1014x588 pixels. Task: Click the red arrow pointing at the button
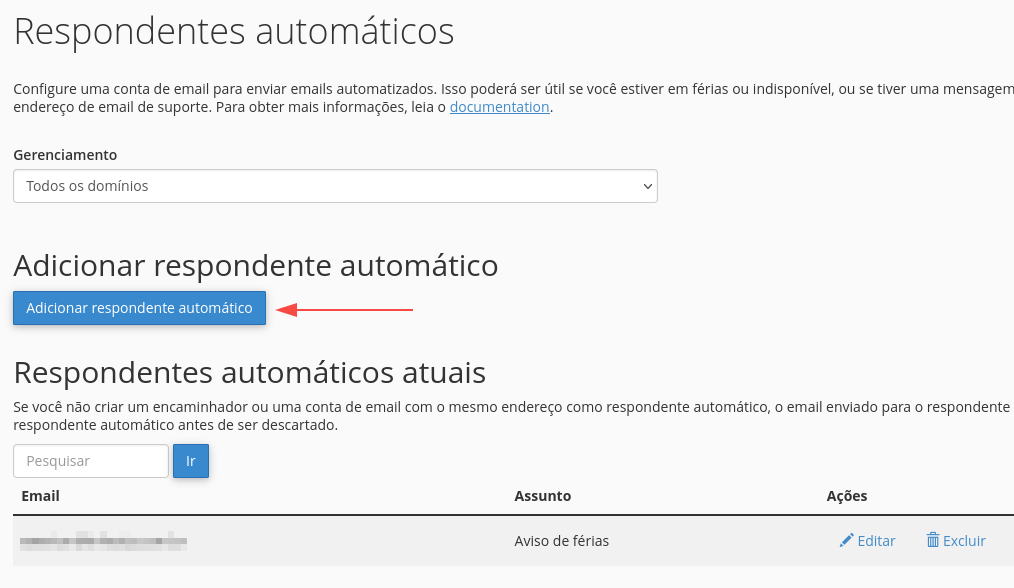345,310
